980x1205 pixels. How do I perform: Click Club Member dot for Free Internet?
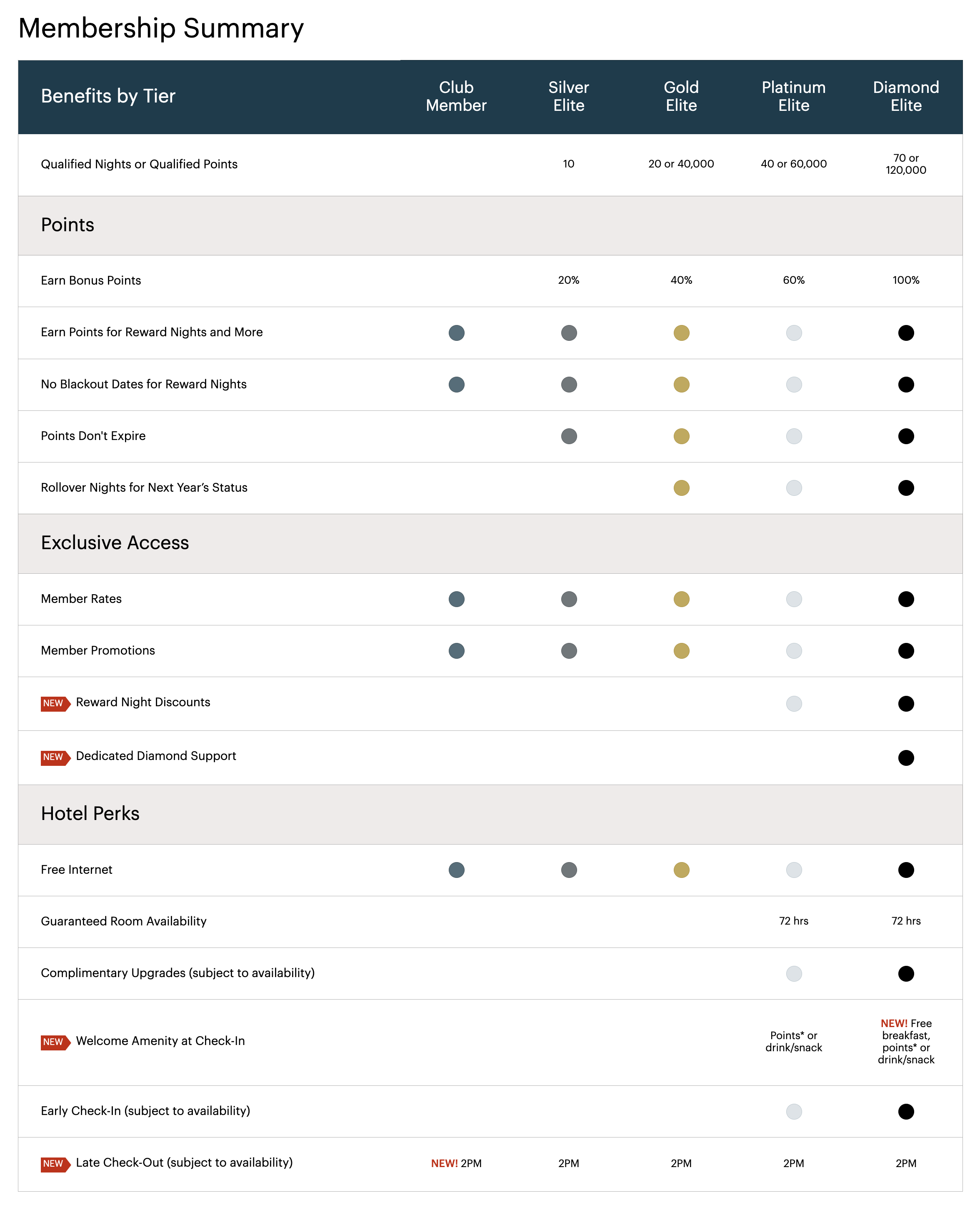456,870
